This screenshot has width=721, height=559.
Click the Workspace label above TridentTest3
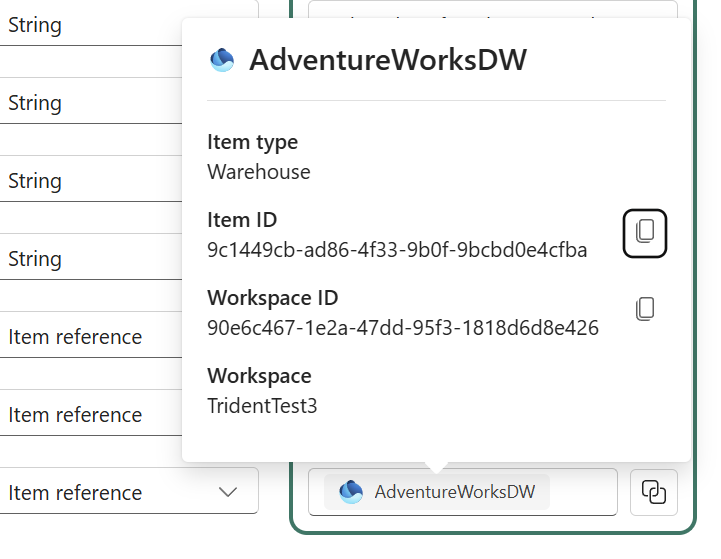(x=259, y=376)
